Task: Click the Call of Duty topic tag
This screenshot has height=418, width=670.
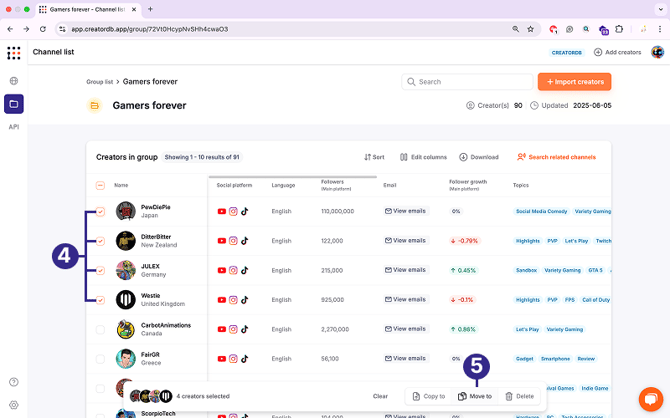Action: 596,300
